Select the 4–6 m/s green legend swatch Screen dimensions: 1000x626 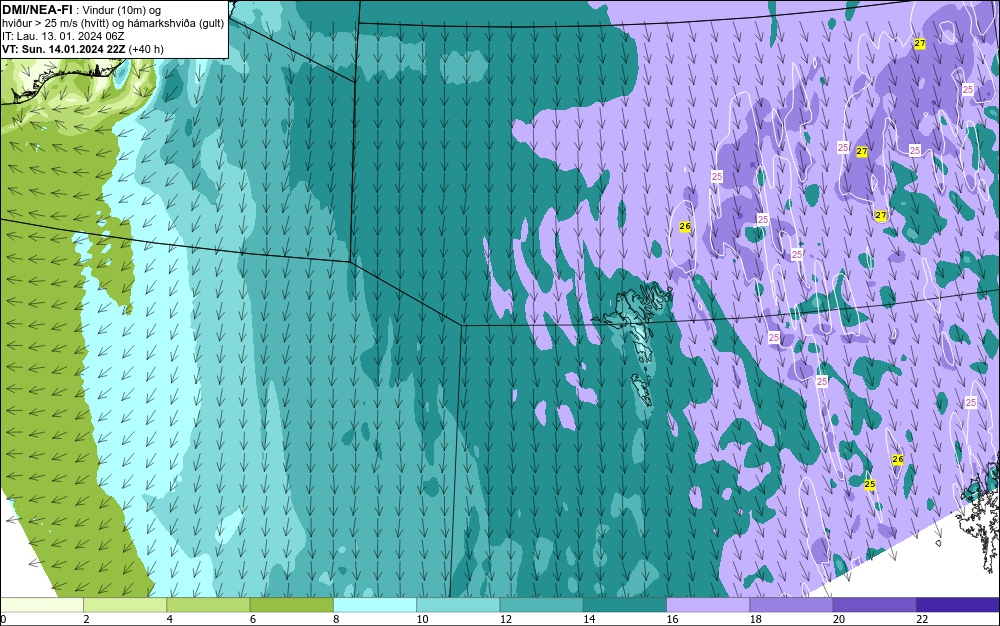[x=208, y=604]
